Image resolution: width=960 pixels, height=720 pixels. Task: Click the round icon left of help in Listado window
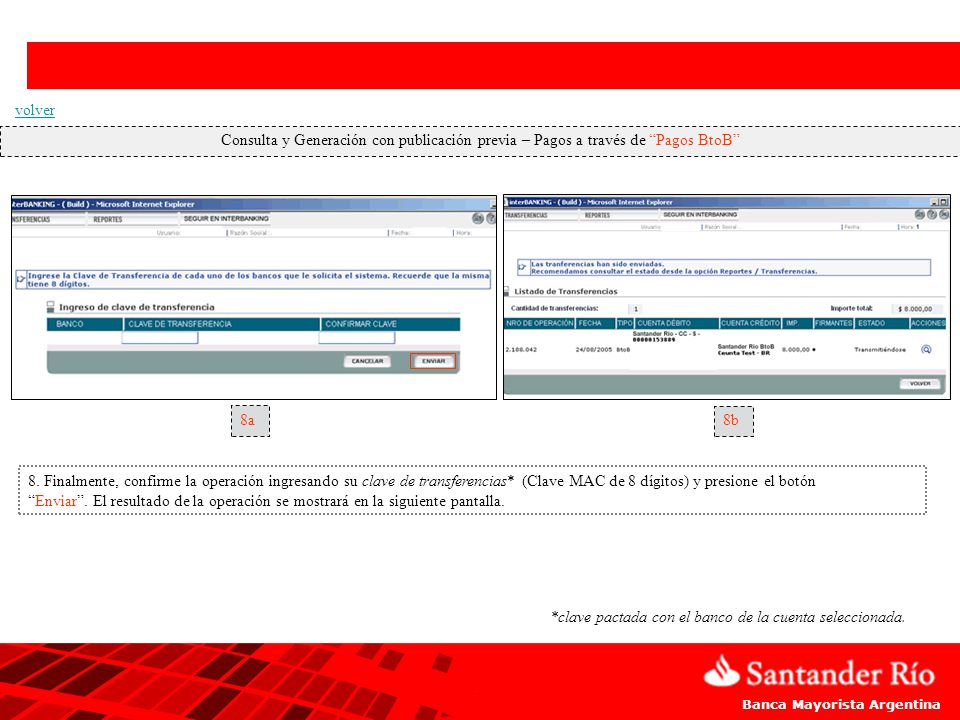click(x=920, y=214)
